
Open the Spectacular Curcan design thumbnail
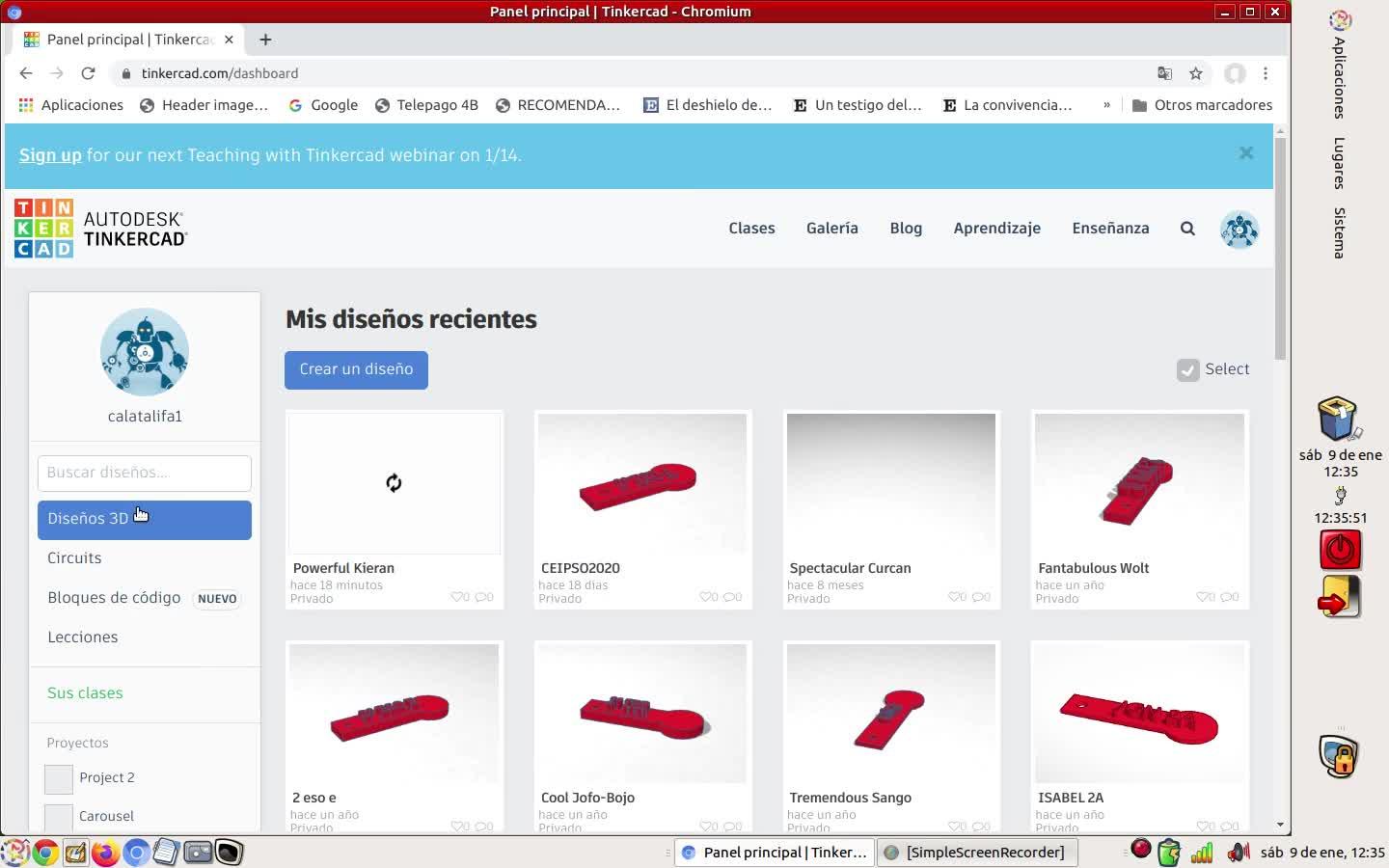tap(891, 484)
